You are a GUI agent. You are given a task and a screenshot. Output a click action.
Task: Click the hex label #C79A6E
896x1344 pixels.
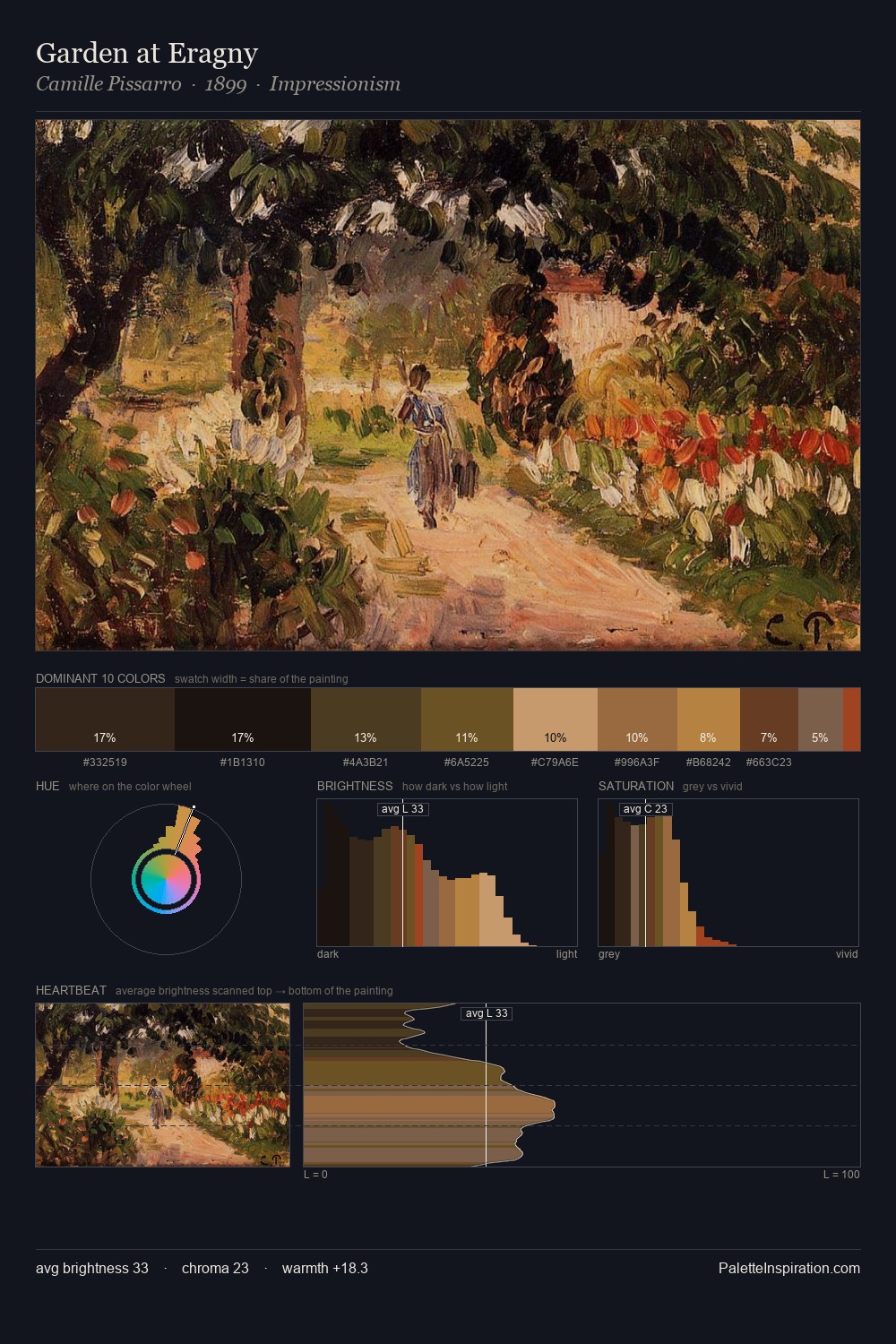pyautogui.click(x=556, y=762)
